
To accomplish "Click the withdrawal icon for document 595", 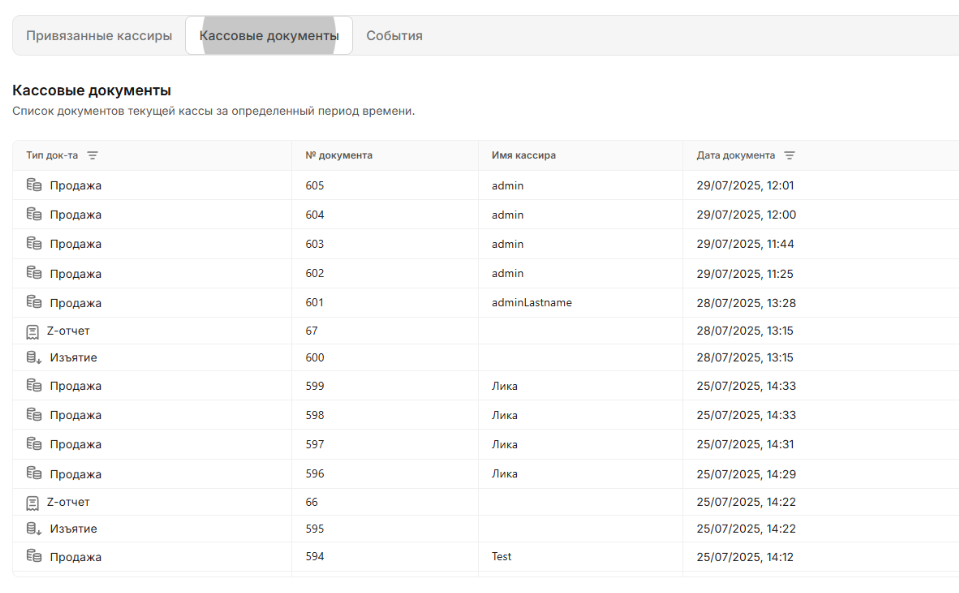I will [x=34, y=529].
